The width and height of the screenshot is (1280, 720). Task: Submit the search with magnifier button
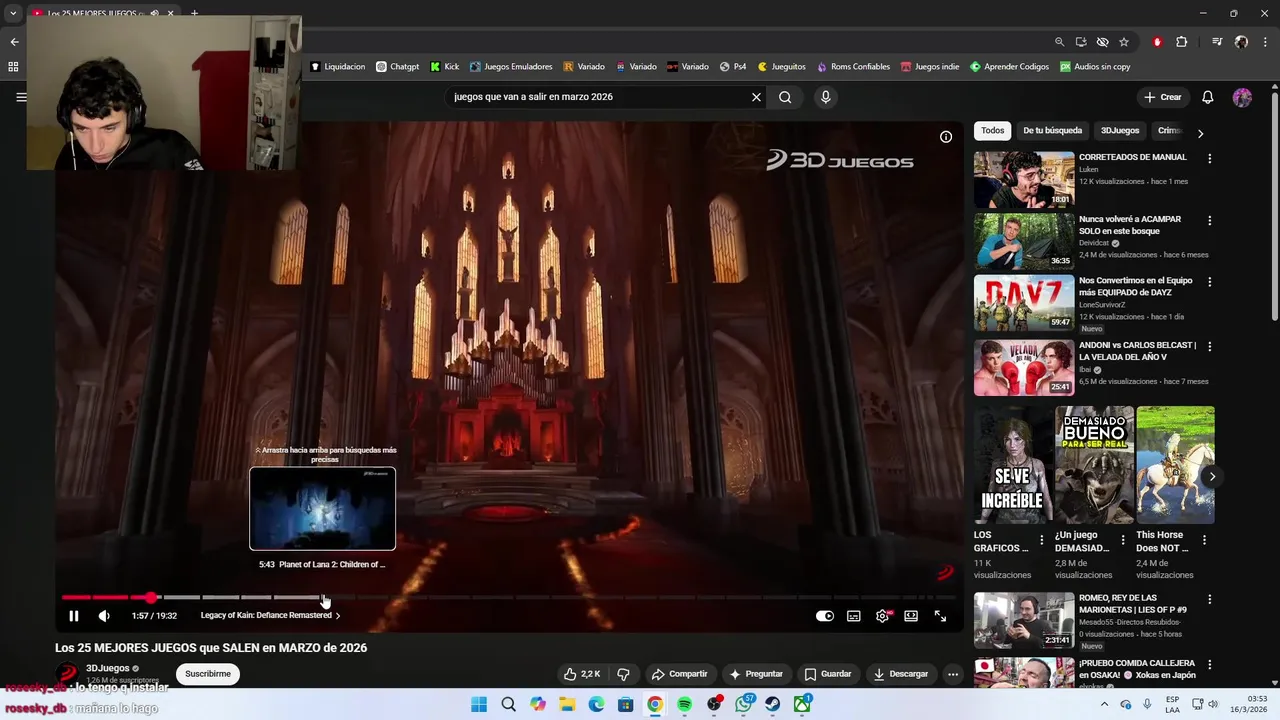(785, 97)
